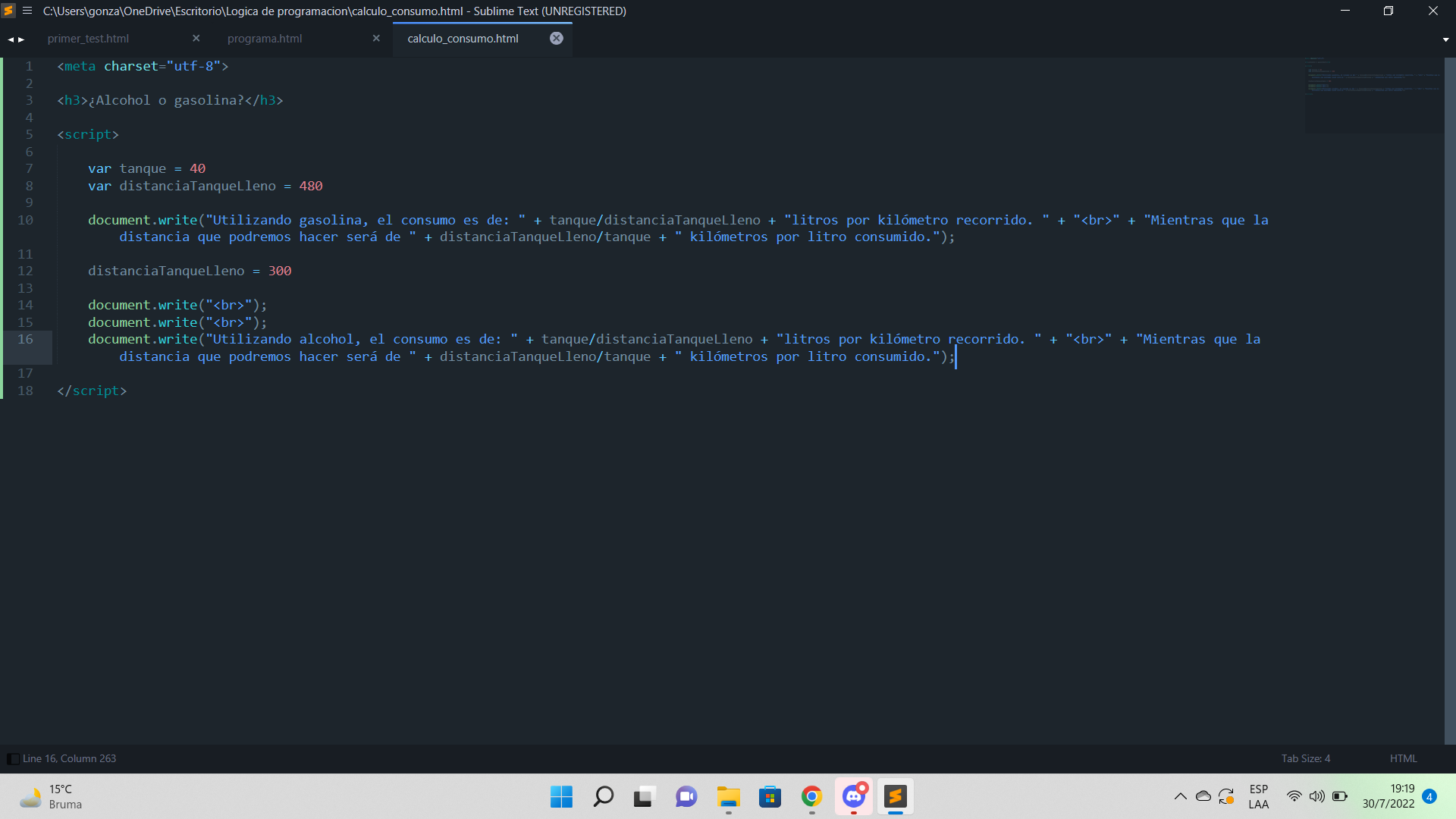Go to previous tab with left arrow
The image size is (1456, 819).
(x=11, y=39)
